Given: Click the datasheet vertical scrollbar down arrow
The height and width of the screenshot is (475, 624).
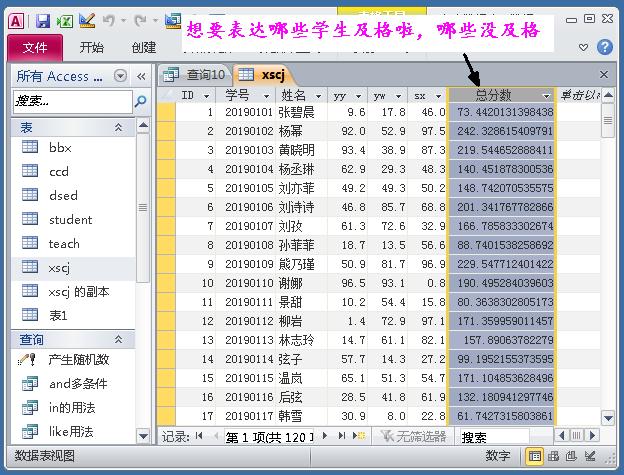Looking at the screenshot, I should coord(608,418).
